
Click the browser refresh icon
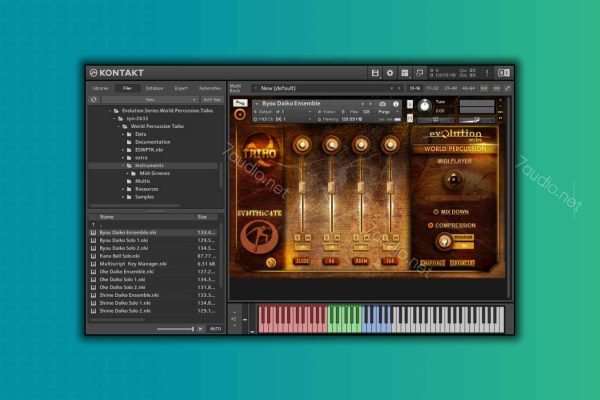tap(93, 100)
